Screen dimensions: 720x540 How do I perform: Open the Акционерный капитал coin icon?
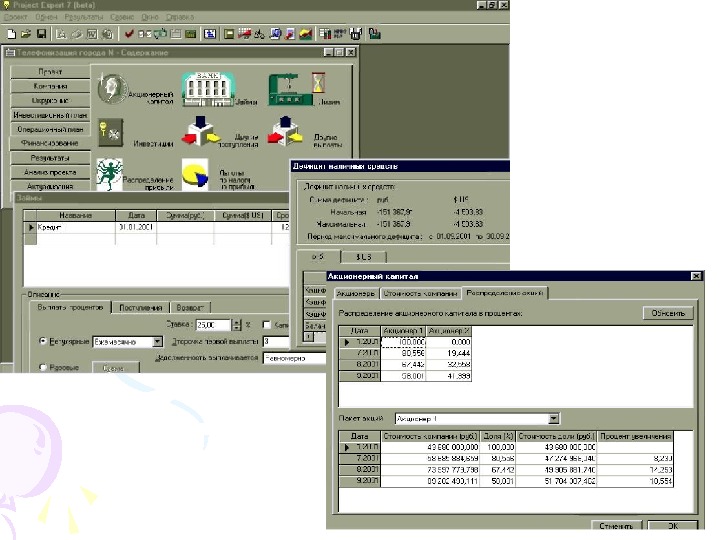[112, 88]
